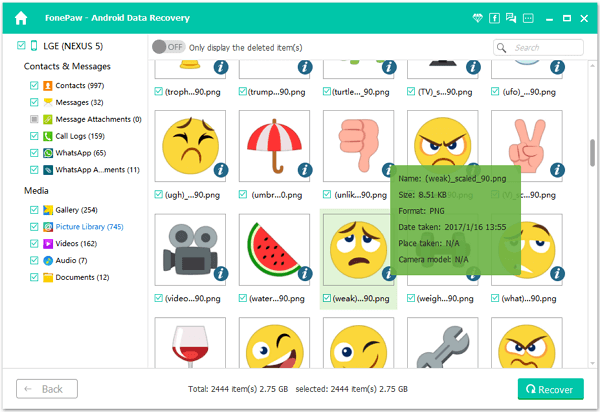Viewport: 600px width, 412px height.
Task: Show info for watermelon image
Action: (x=305, y=274)
